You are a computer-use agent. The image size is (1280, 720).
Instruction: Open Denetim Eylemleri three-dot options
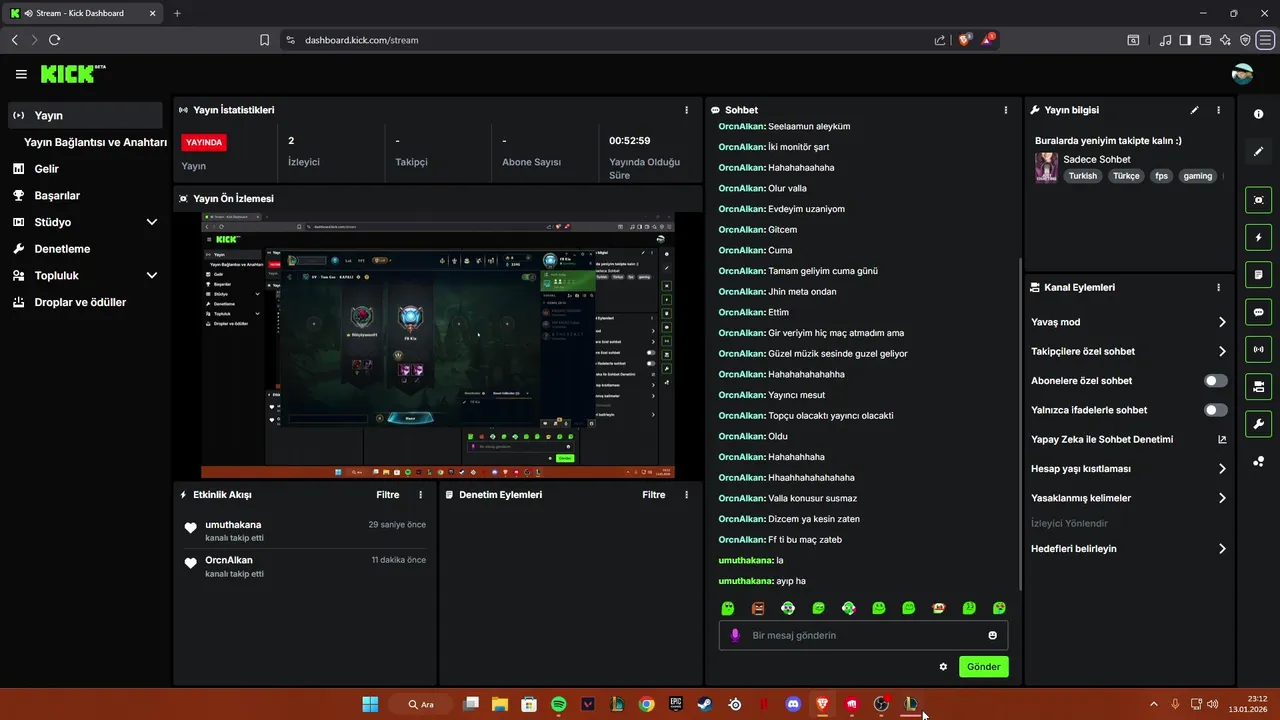(x=686, y=495)
